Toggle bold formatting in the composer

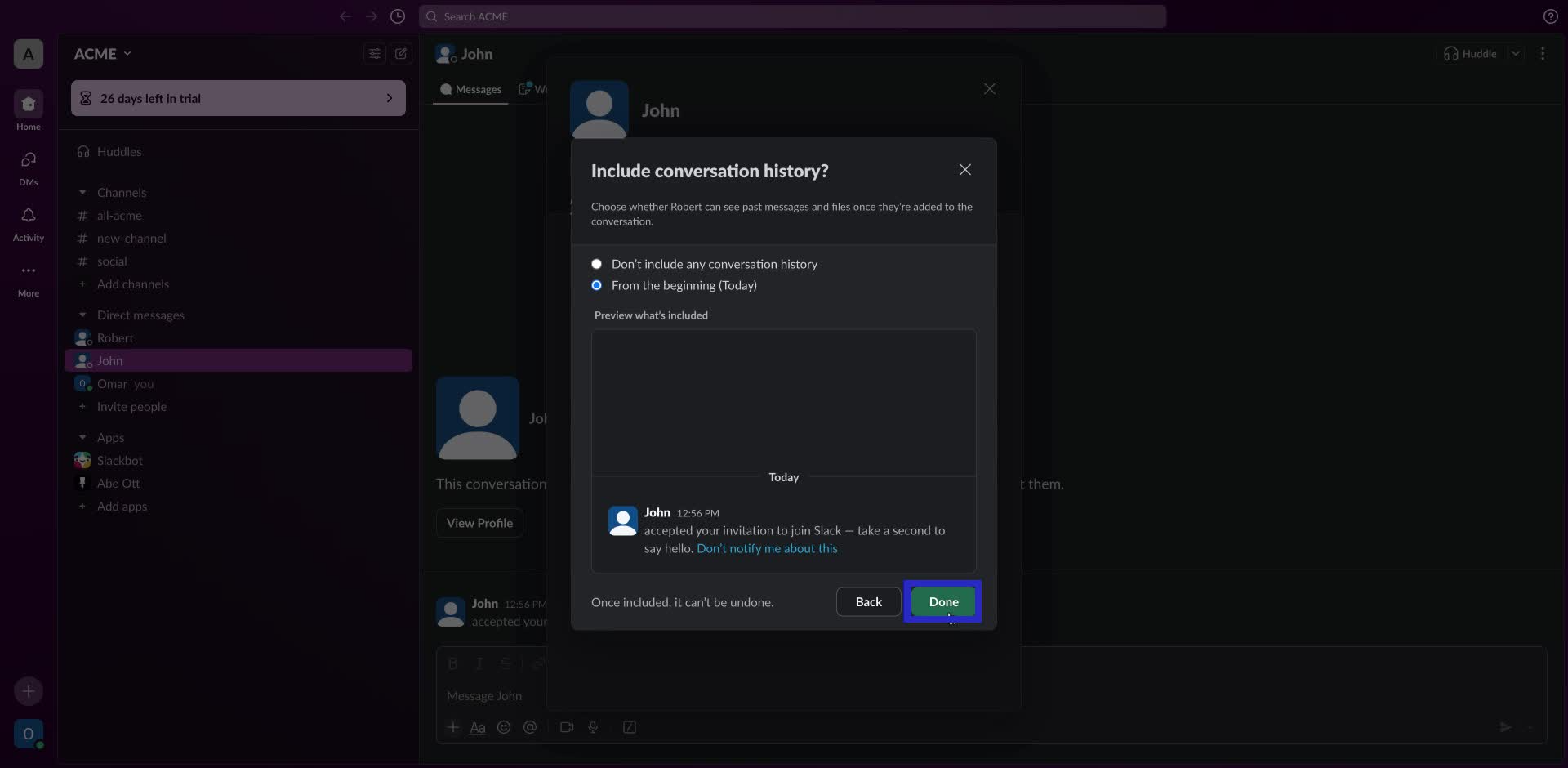[x=452, y=663]
